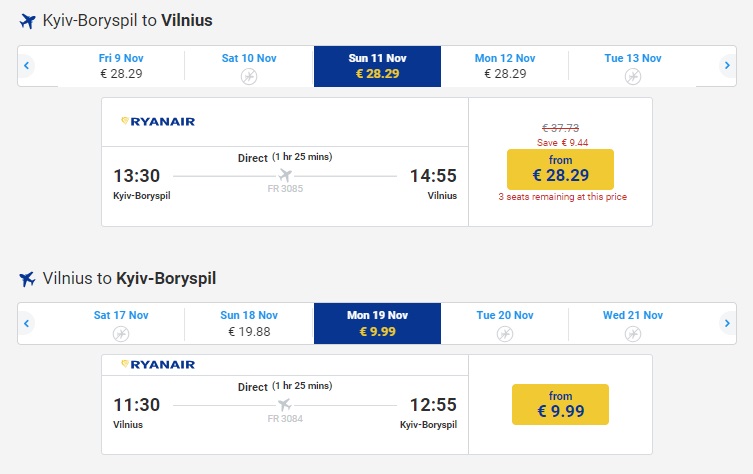Click the return date carousel next arrow
The image size is (753, 474).
(x=727, y=323)
